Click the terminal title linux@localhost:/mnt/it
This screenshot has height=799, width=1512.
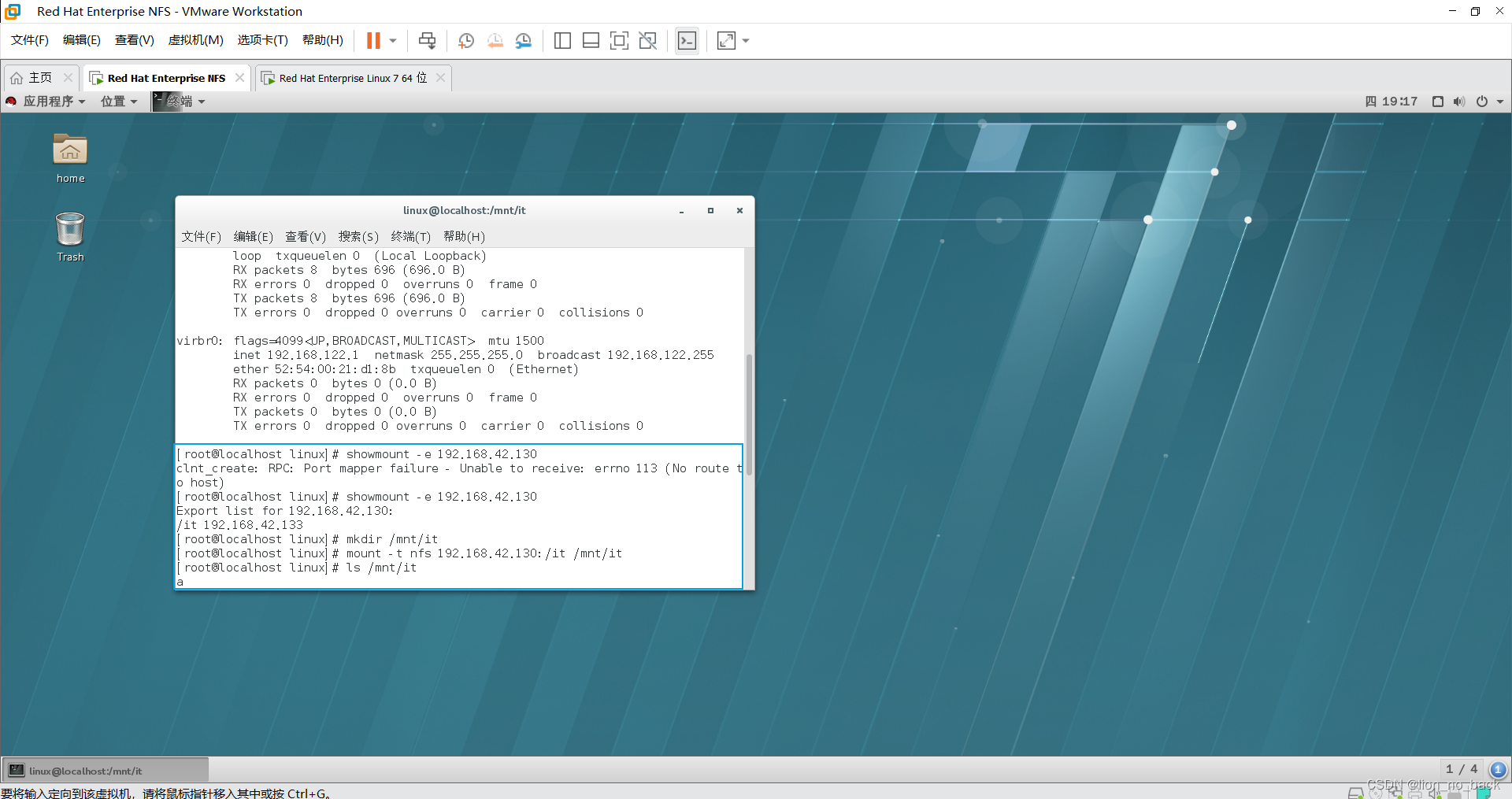pyautogui.click(x=464, y=211)
